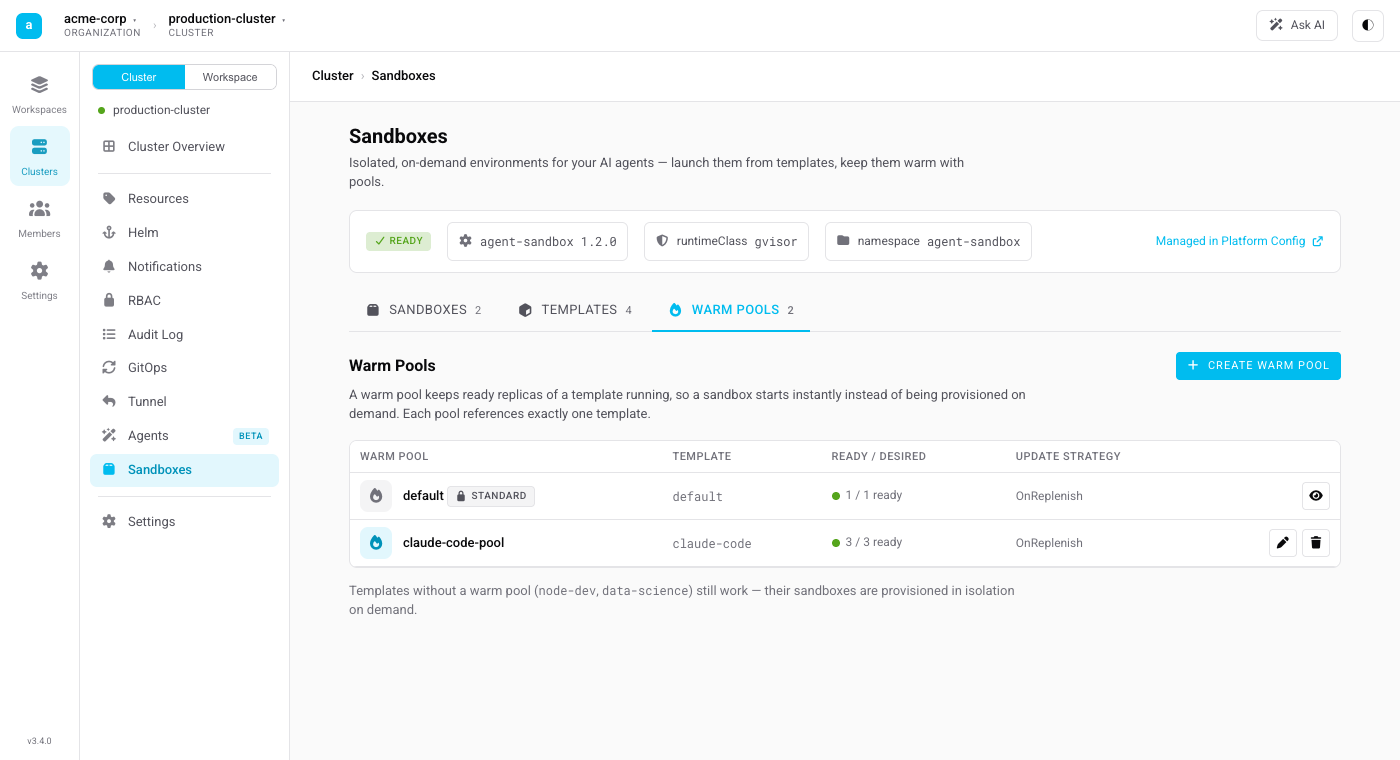
Task: Click the READY status badge
Action: (398, 241)
